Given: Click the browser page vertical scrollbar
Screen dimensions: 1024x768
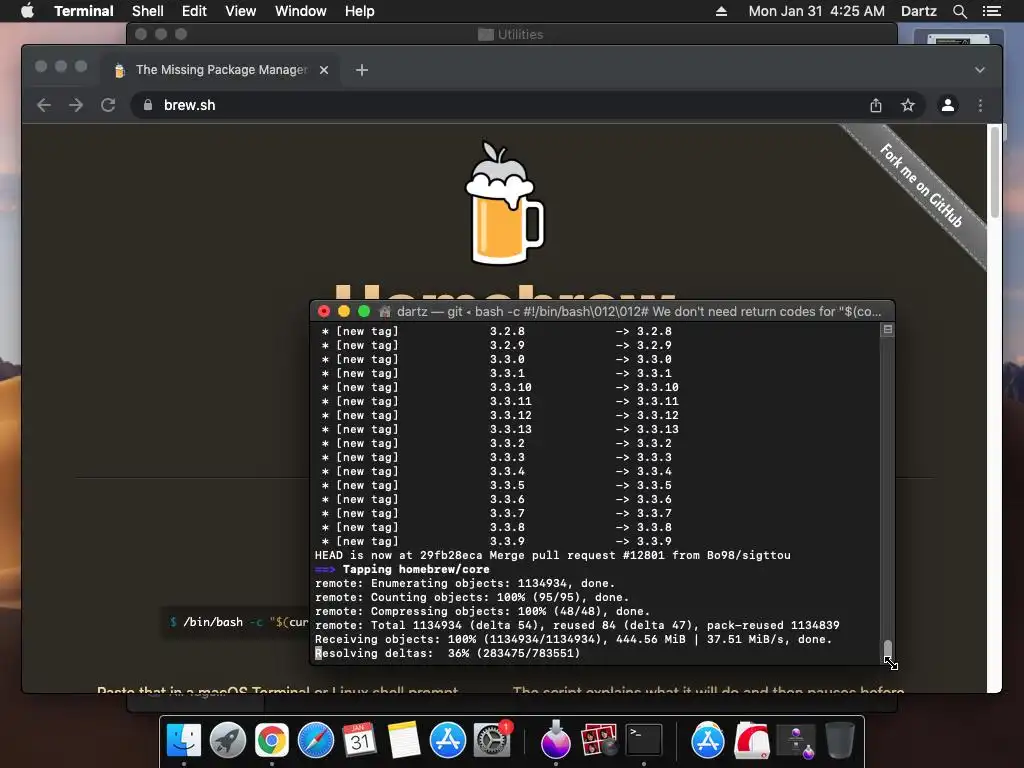Looking at the screenshot, I should [995, 172].
